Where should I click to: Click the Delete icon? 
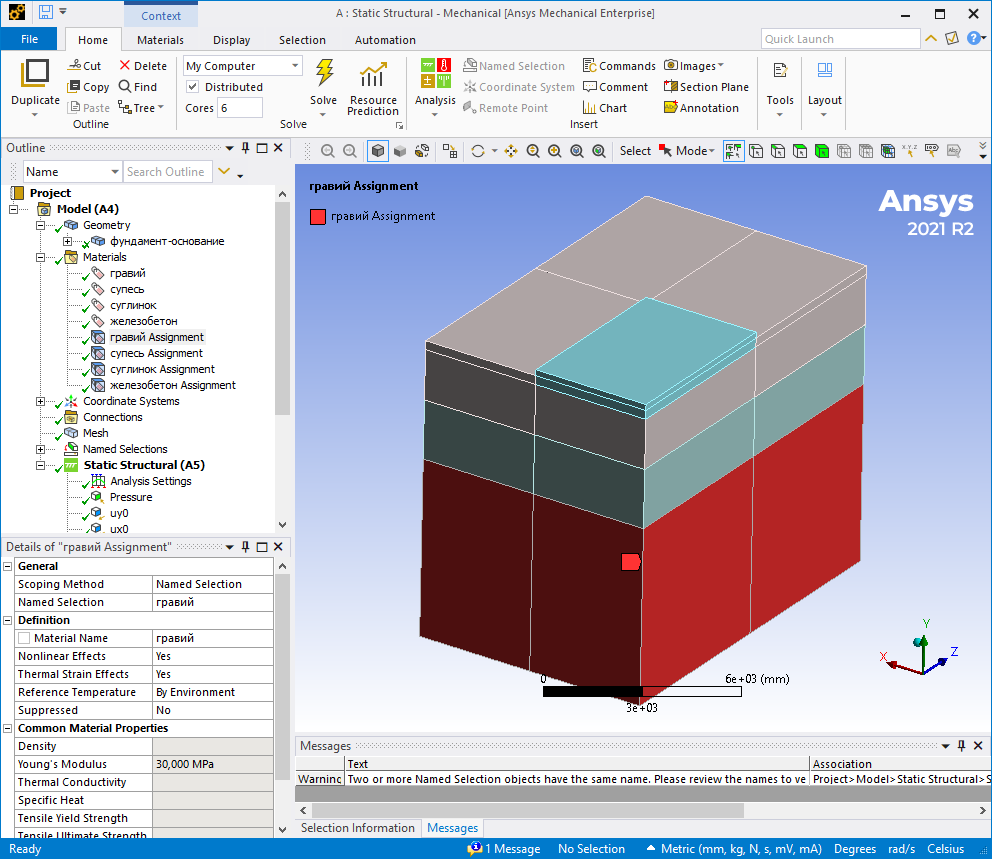125,66
